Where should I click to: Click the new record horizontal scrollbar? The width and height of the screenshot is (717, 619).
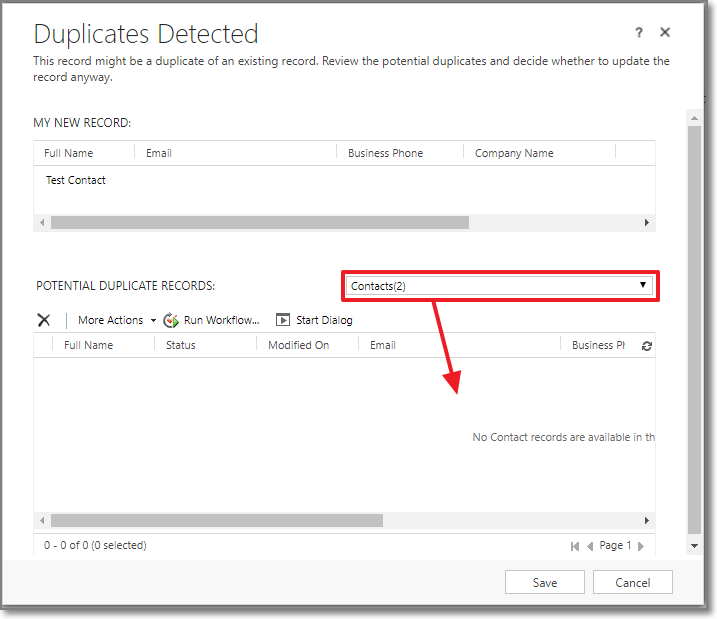tap(260, 222)
